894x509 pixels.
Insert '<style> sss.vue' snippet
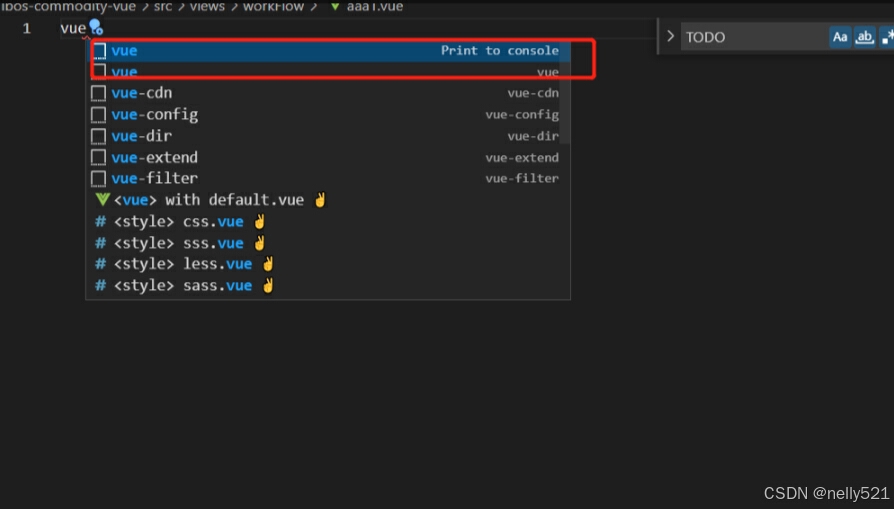coord(328,243)
